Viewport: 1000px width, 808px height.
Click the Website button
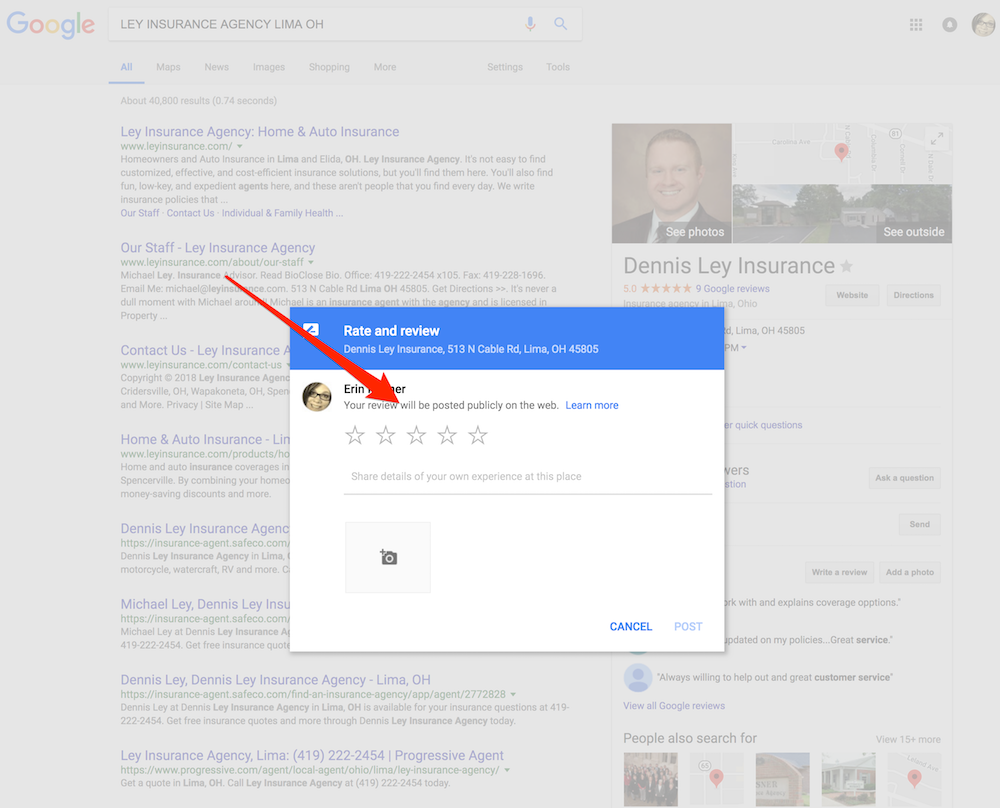tap(852, 295)
